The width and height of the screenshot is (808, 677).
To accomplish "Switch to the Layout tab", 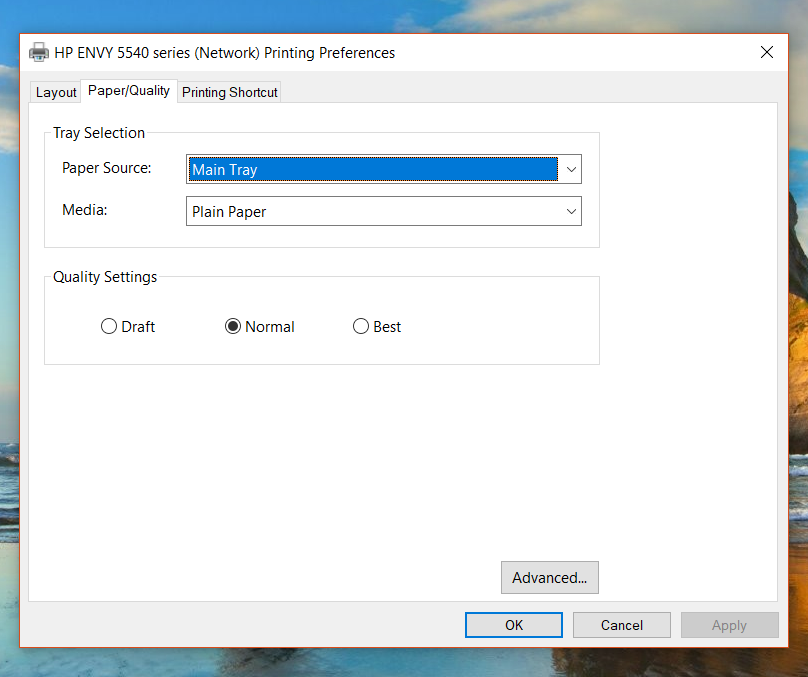I will [x=56, y=92].
